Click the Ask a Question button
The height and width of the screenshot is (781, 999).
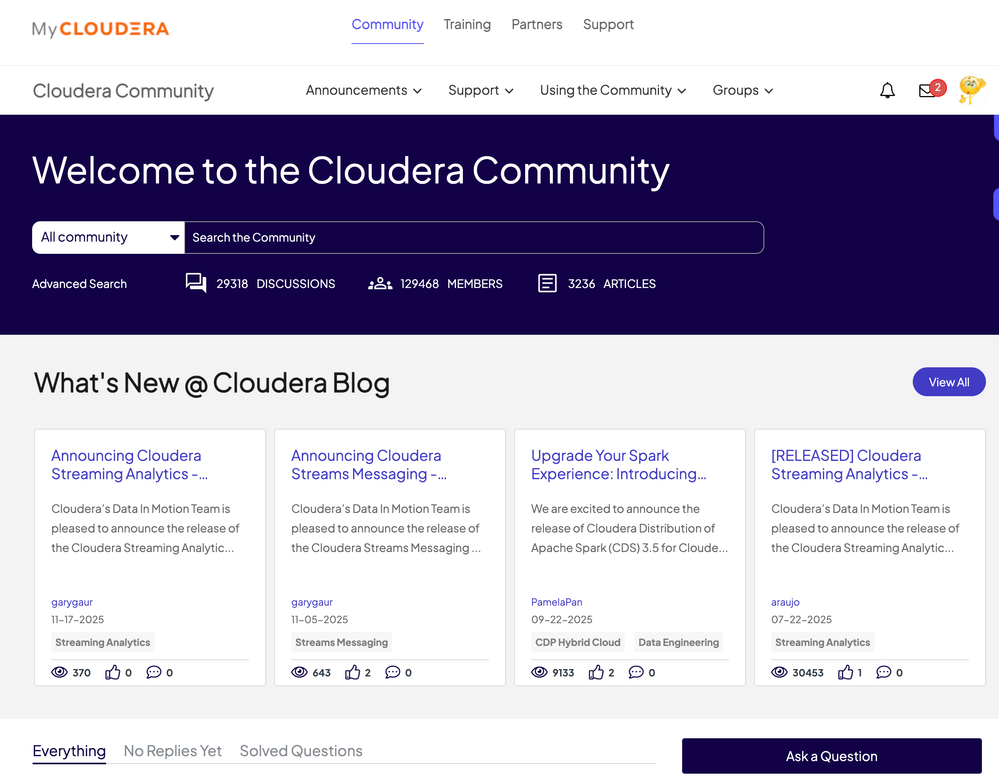point(831,756)
